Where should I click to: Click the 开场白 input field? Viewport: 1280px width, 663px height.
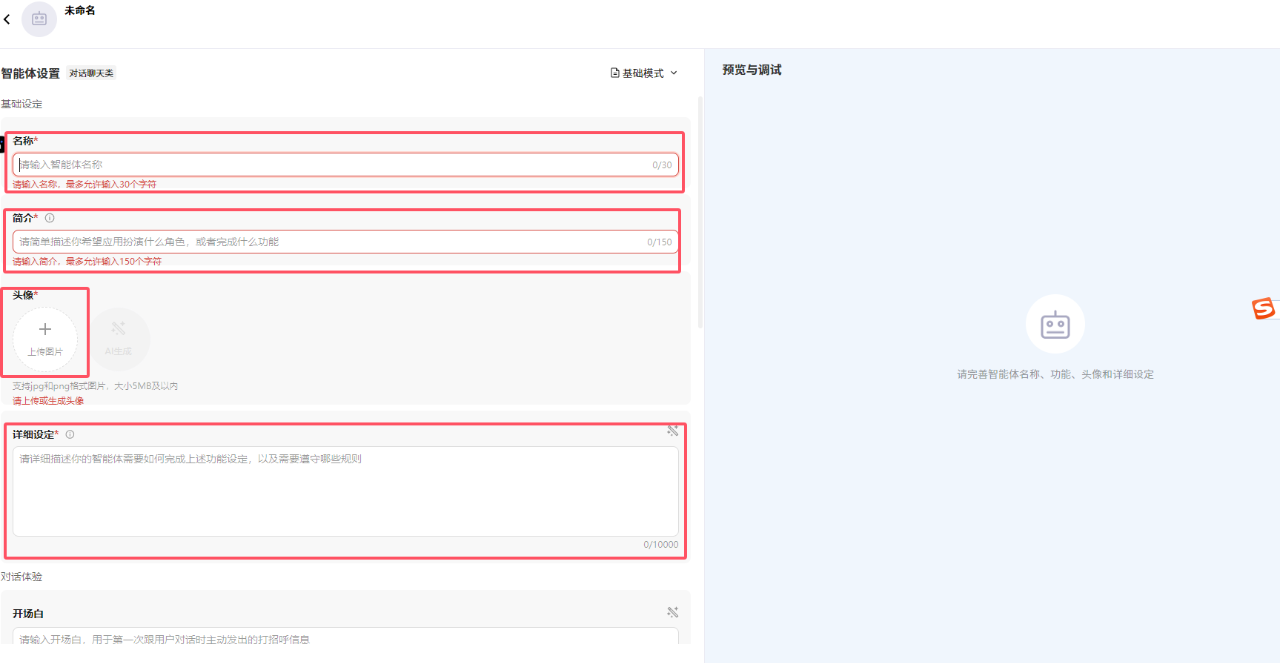tap(345, 637)
